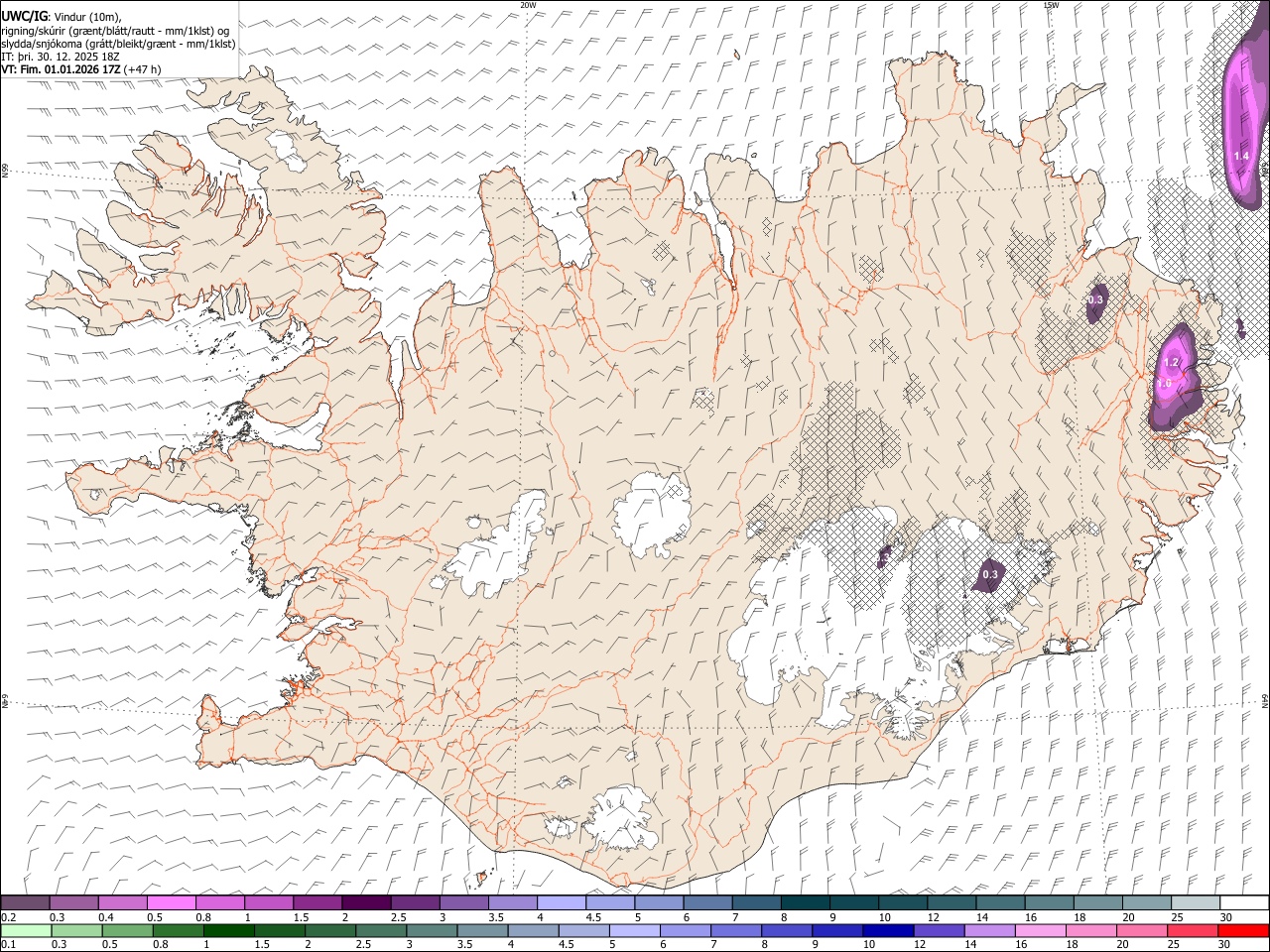
Task: Click the light pink 16–18 swatch in the lower legend row
Action: pos(1040,930)
